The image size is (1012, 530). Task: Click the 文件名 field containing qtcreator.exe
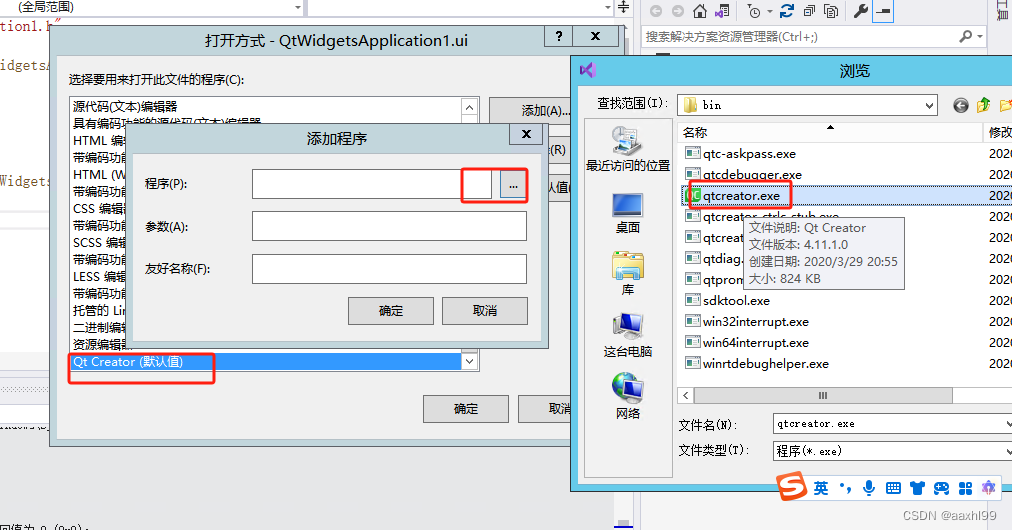(x=893, y=423)
